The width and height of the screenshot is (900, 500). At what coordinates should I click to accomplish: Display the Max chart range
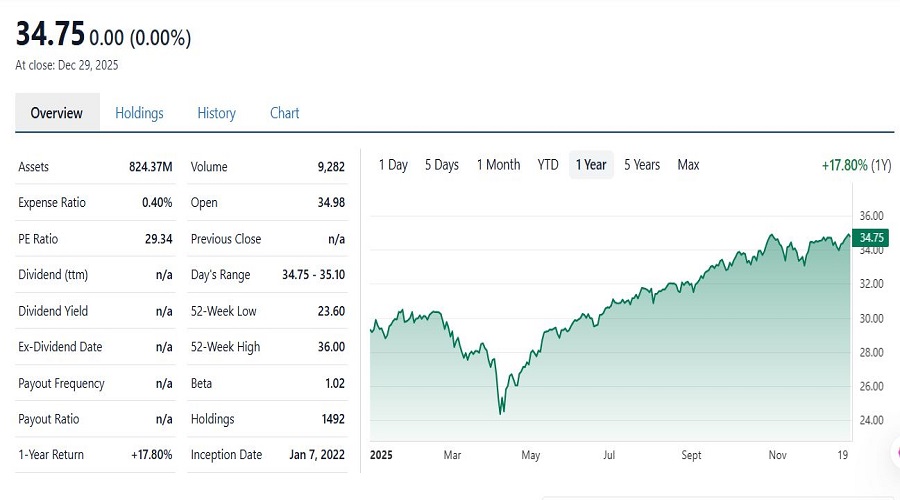[x=688, y=165]
